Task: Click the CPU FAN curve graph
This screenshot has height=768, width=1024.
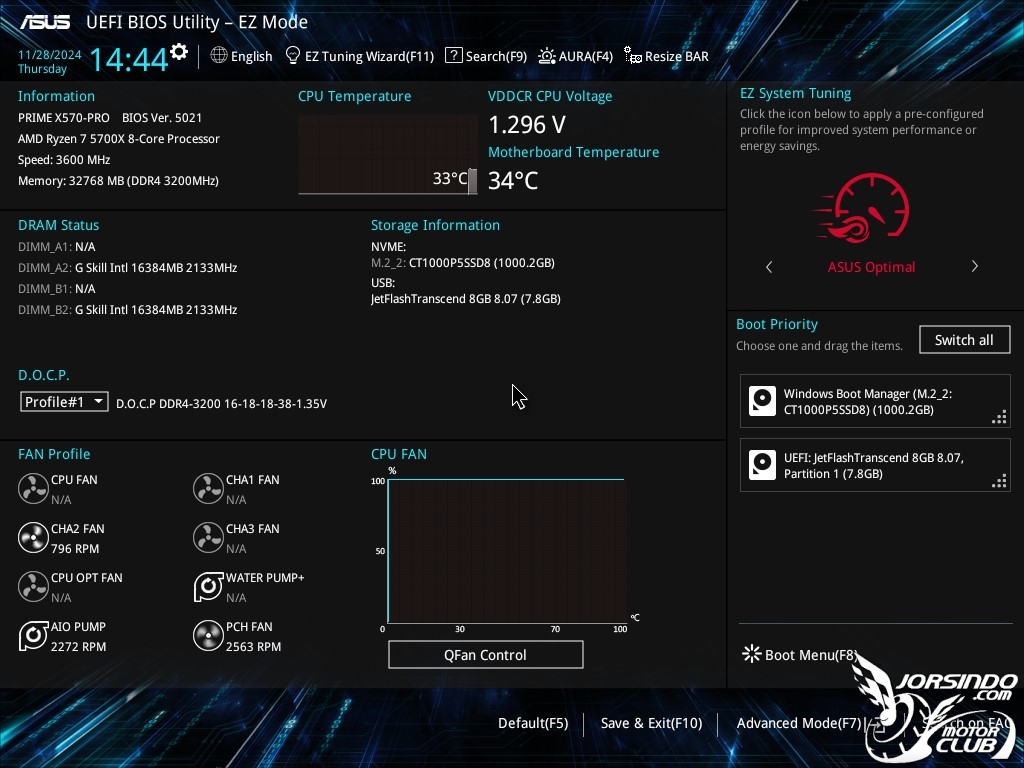Action: [x=506, y=551]
